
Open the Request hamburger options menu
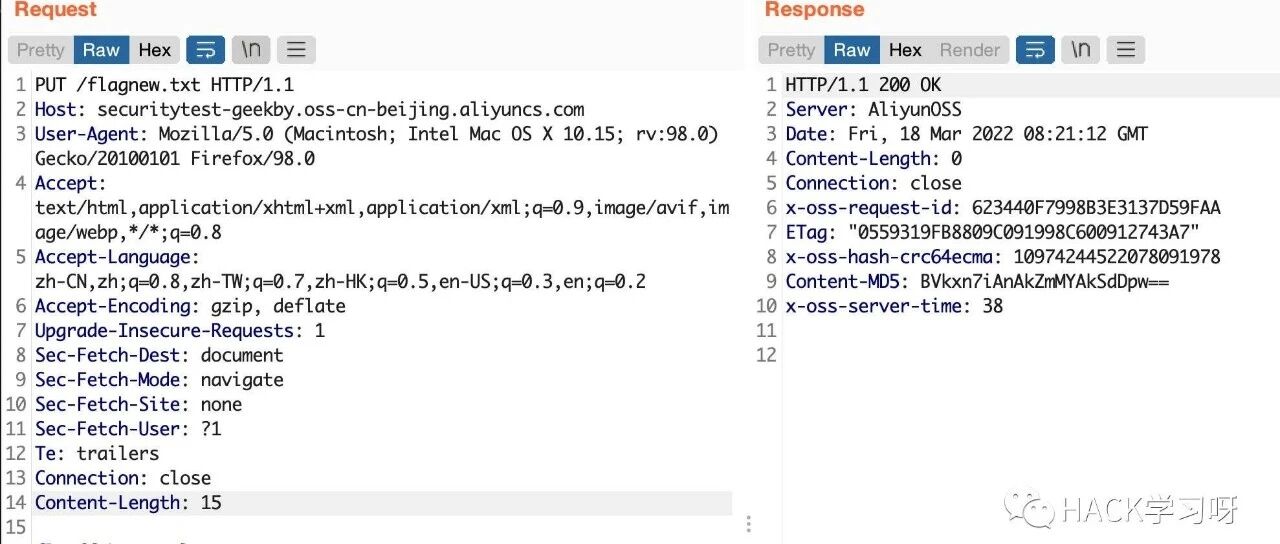(x=296, y=49)
